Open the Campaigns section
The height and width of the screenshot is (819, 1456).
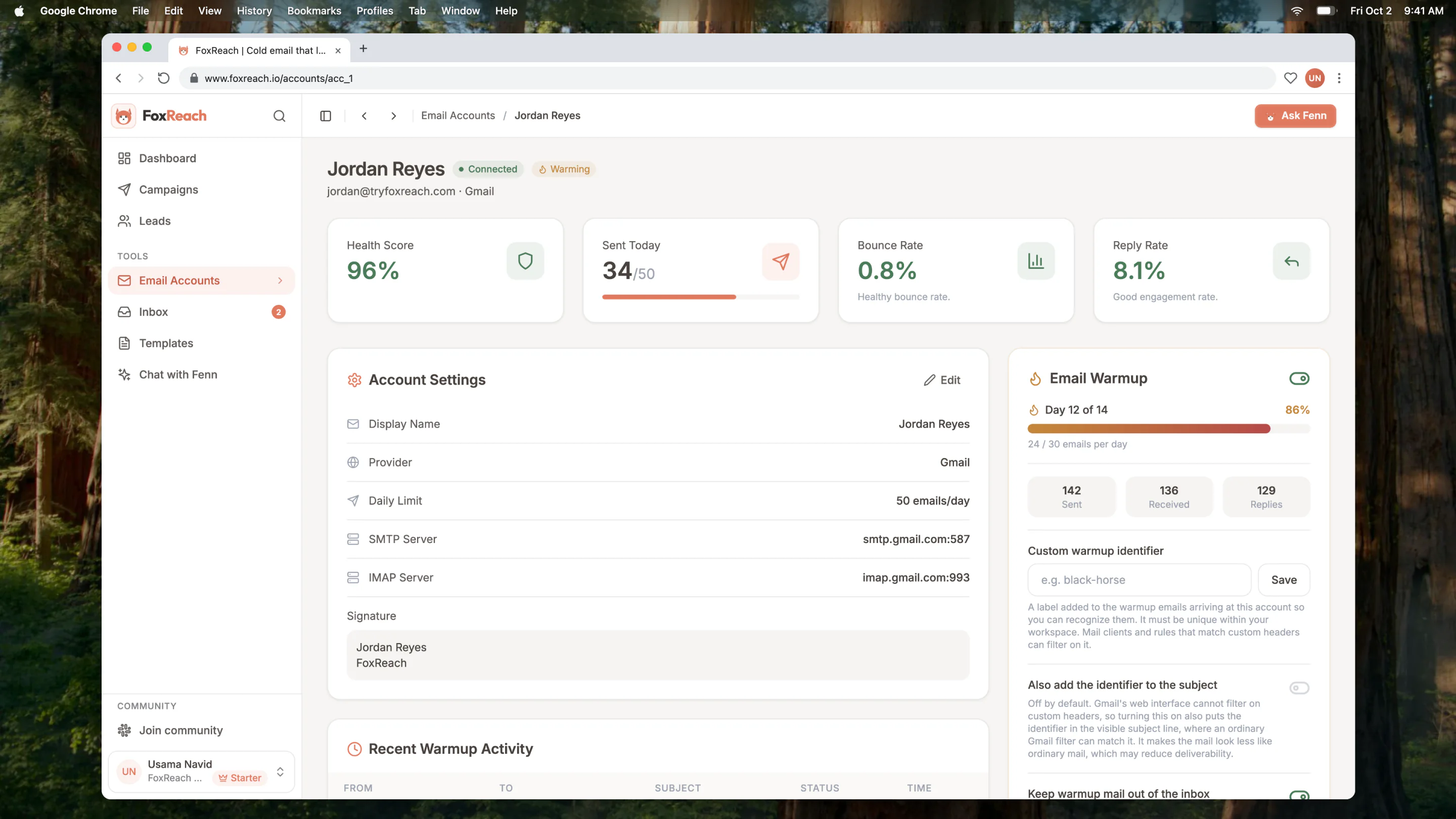click(201, 190)
